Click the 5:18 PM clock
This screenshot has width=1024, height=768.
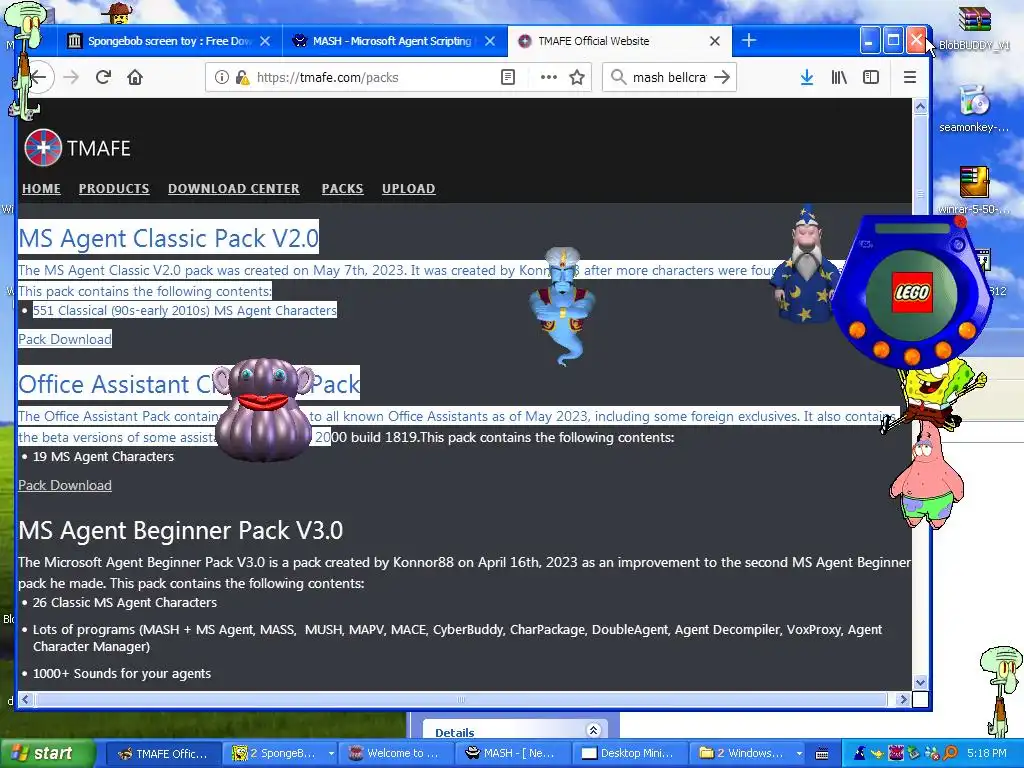point(987,753)
